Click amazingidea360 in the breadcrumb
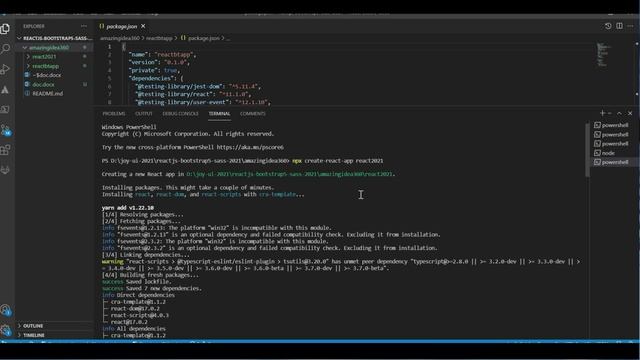The height and width of the screenshot is (360, 640). pyautogui.click(x=120, y=38)
